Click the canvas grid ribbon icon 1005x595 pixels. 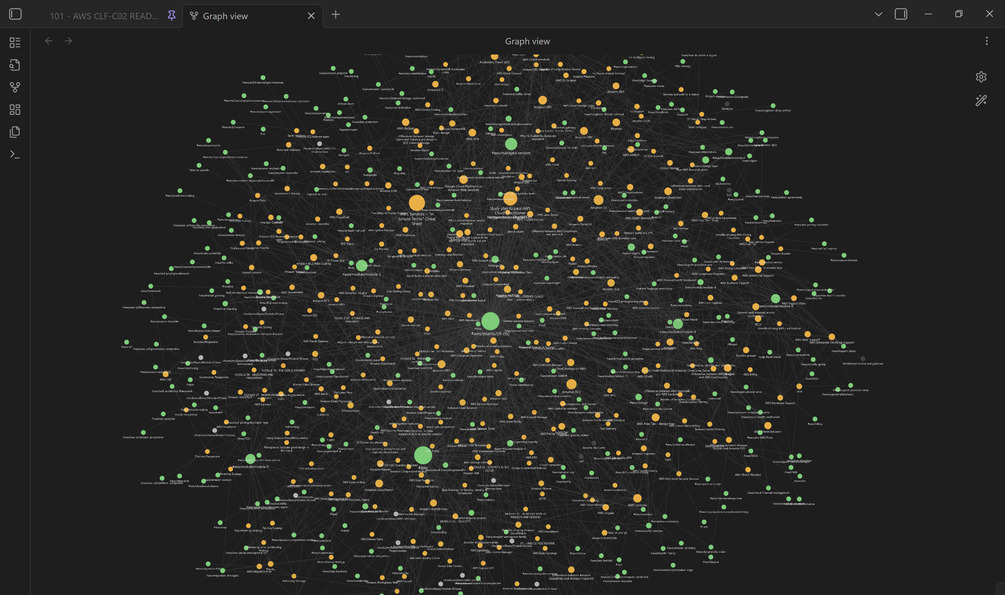(x=15, y=110)
